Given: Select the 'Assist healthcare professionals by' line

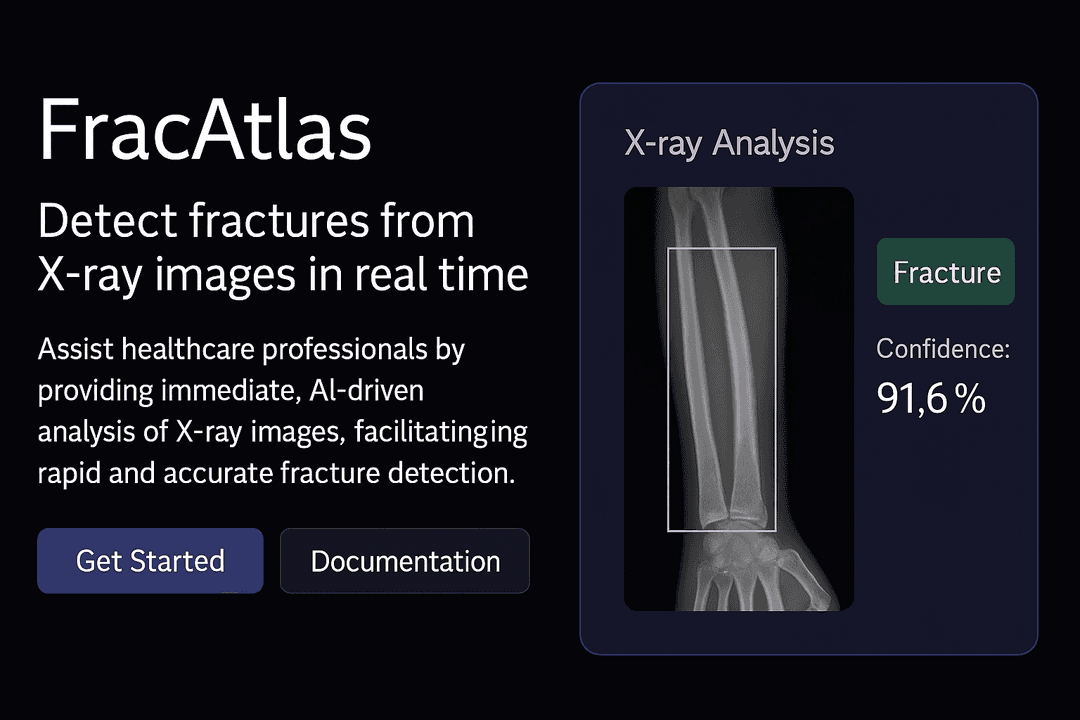Looking at the screenshot, I should tap(251, 349).
